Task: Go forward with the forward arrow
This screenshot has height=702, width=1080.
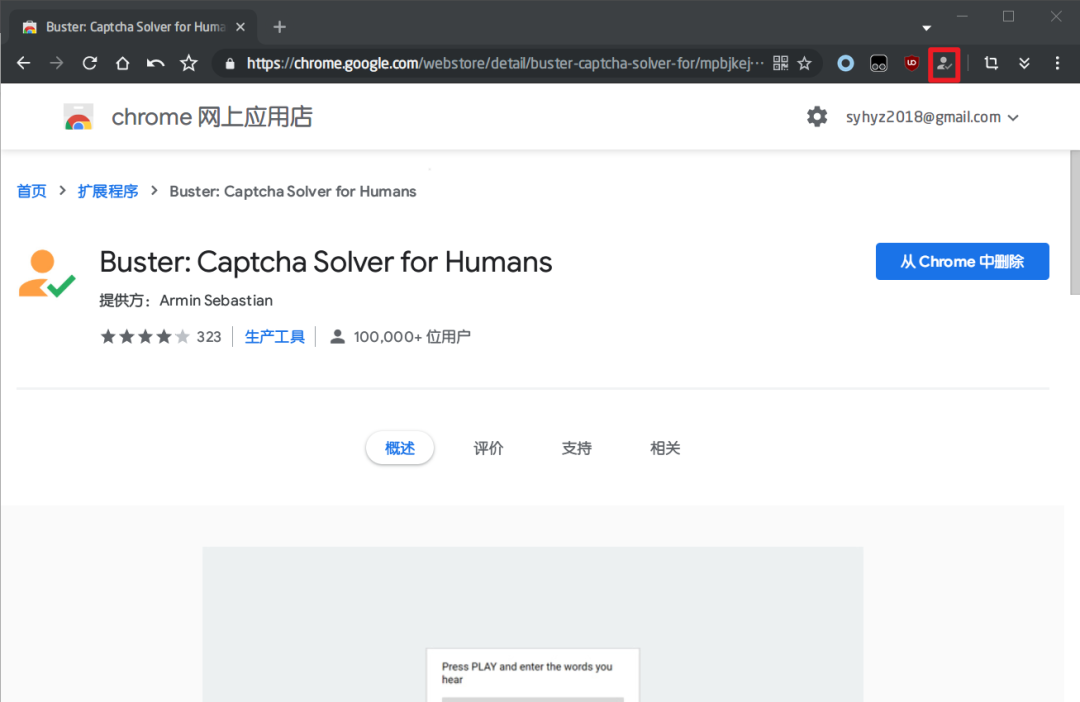Action: (56, 63)
